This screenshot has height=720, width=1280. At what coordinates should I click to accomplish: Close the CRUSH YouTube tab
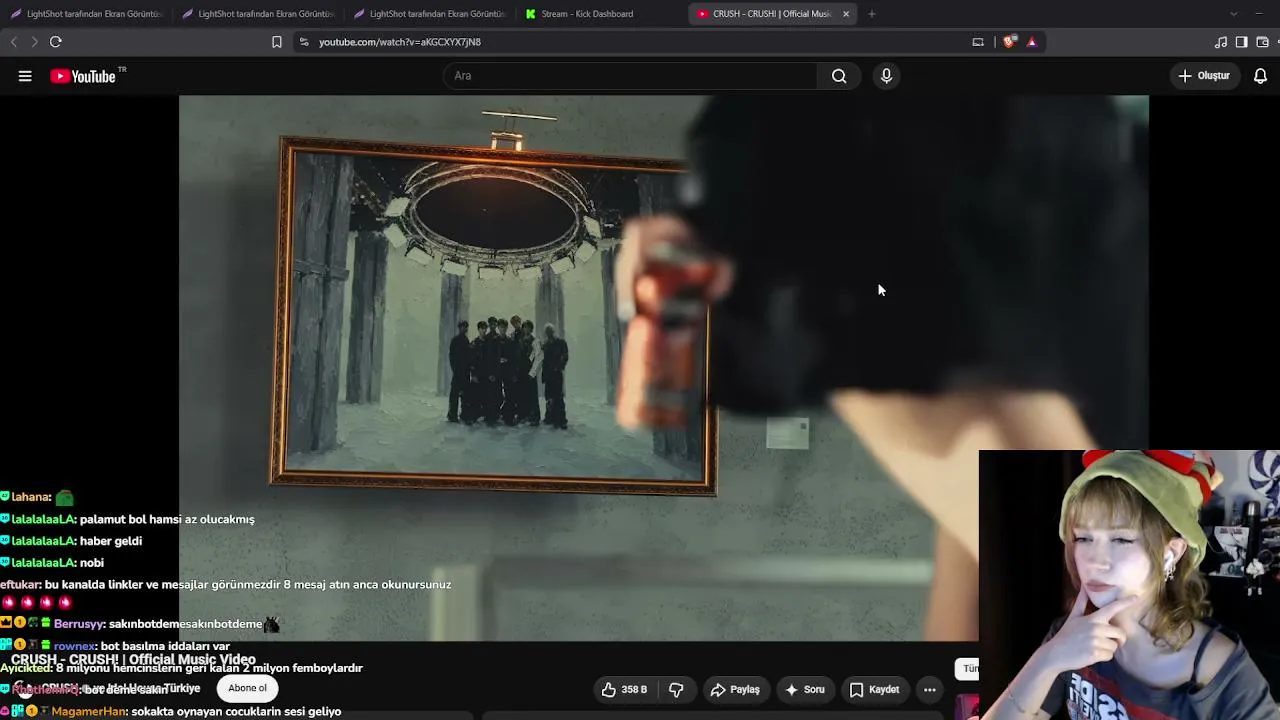(846, 14)
